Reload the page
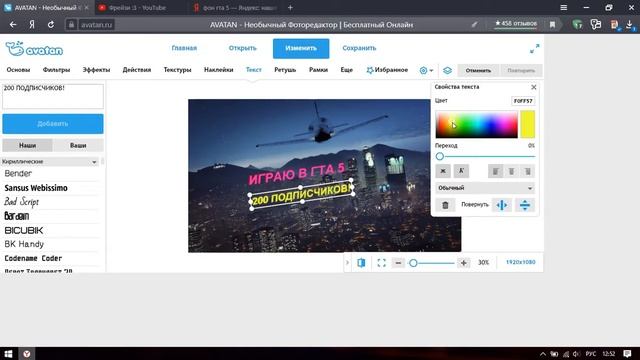Screen dimensions: 640x360 point(51,24)
